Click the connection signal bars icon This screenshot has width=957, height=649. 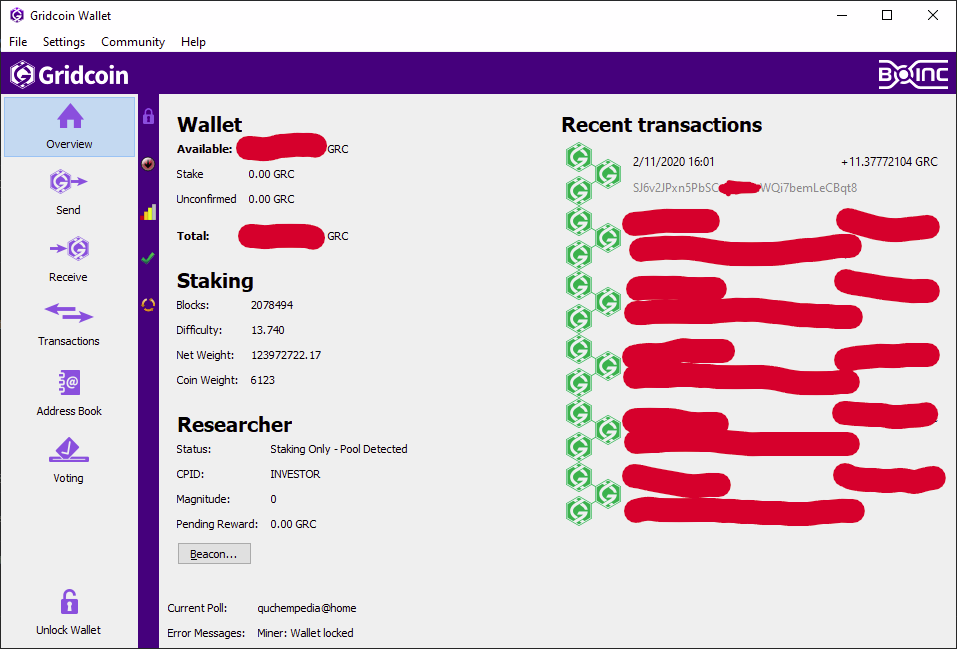148,212
